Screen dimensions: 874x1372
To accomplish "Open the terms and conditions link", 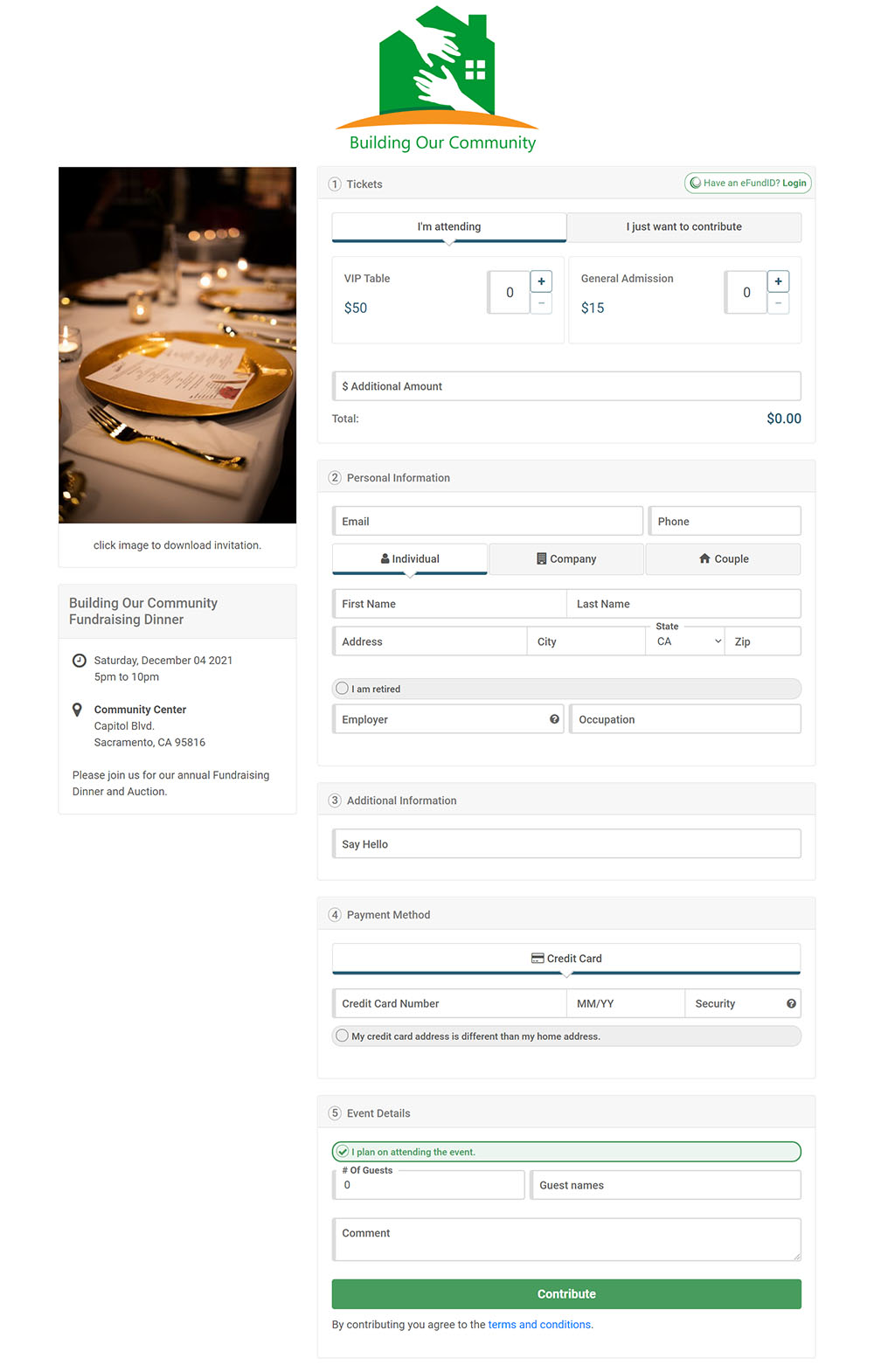I will point(539,1325).
